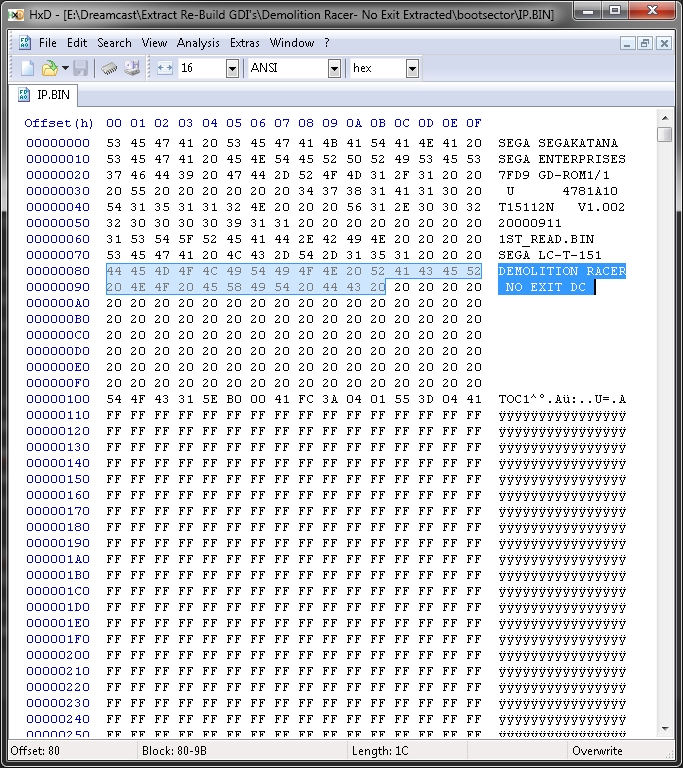Image resolution: width=683 pixels, height=768 pixels.
Task: Click the Offset(h) column header
Action: click(59, 123)
